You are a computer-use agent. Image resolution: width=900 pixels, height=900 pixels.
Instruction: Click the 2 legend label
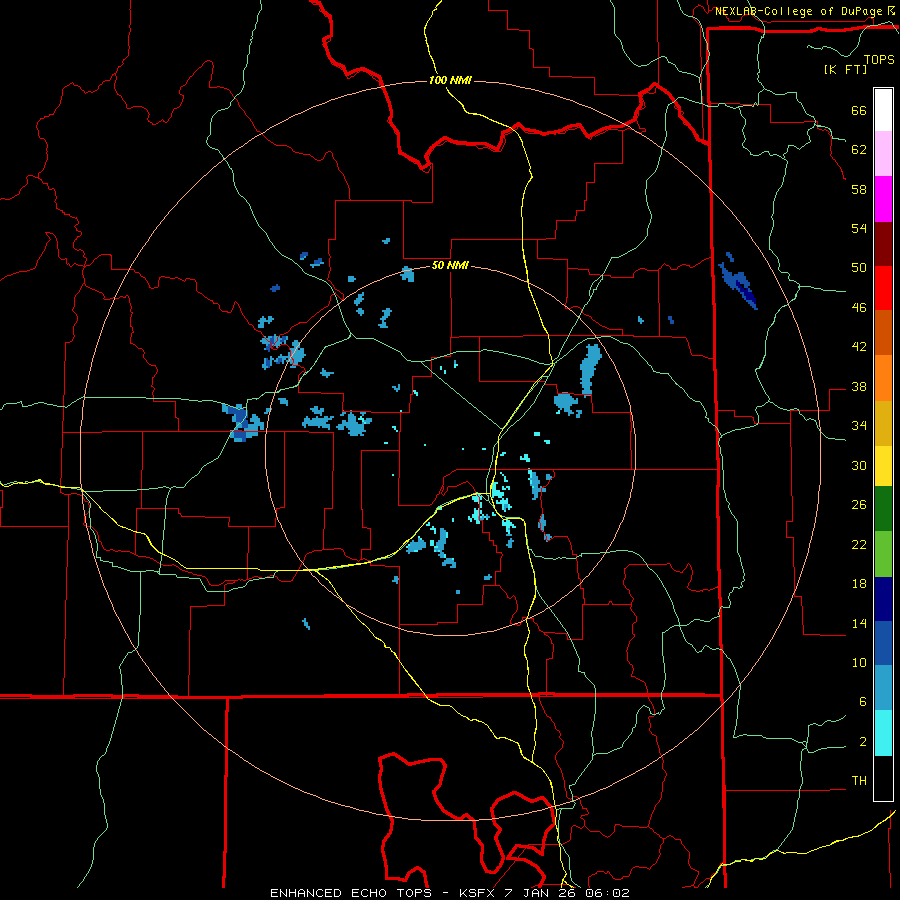tap(863, 742)
